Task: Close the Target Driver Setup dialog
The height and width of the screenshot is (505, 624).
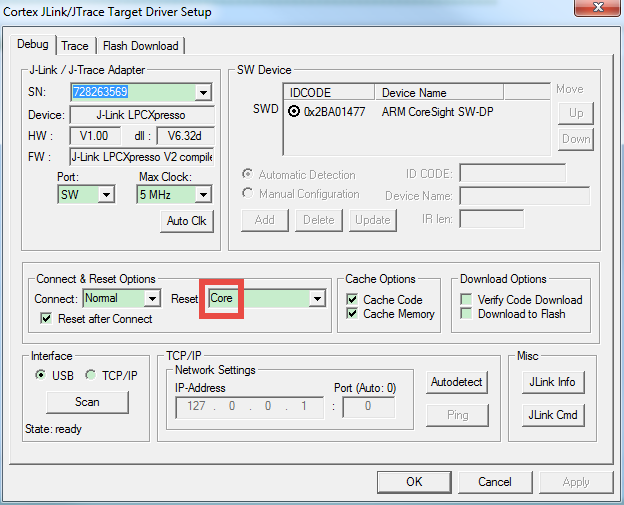Action: tap(598, 7)
